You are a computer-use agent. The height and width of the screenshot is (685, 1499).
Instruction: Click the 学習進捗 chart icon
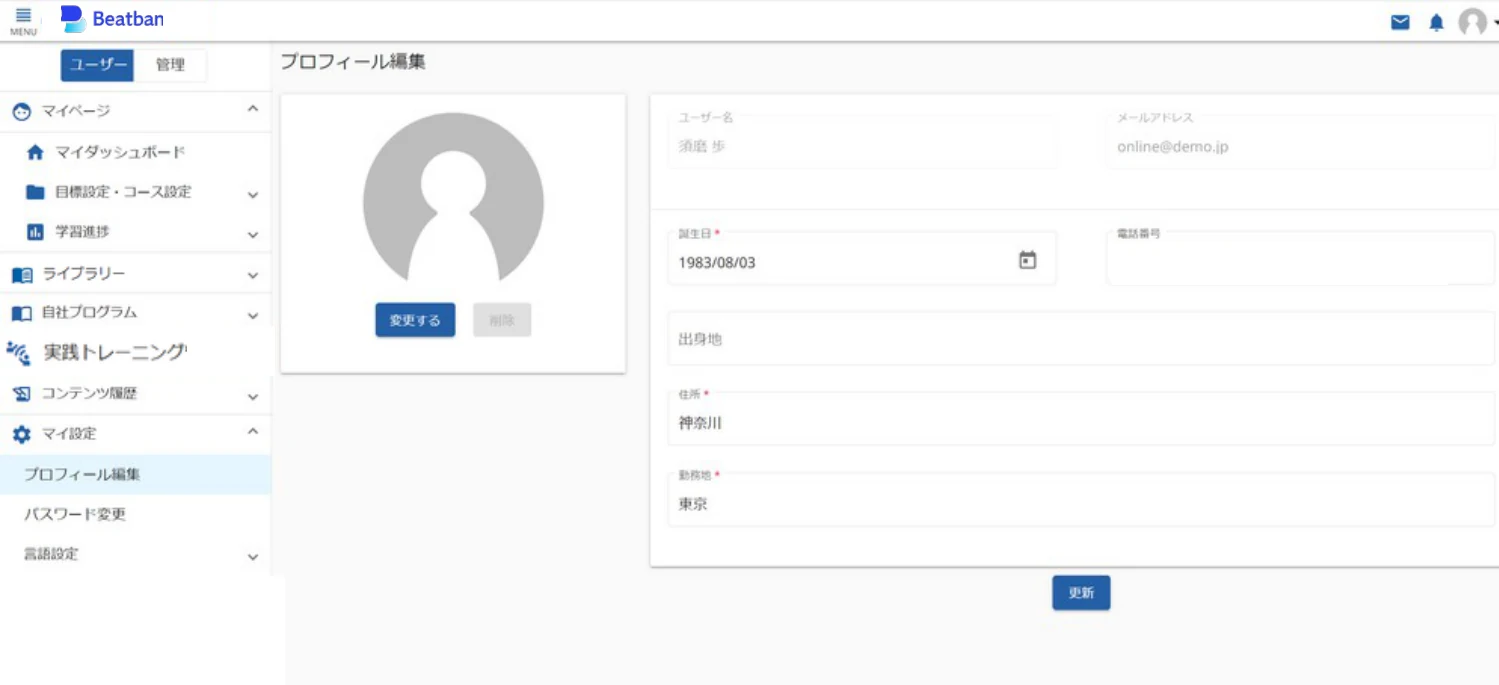pos(35,232)
